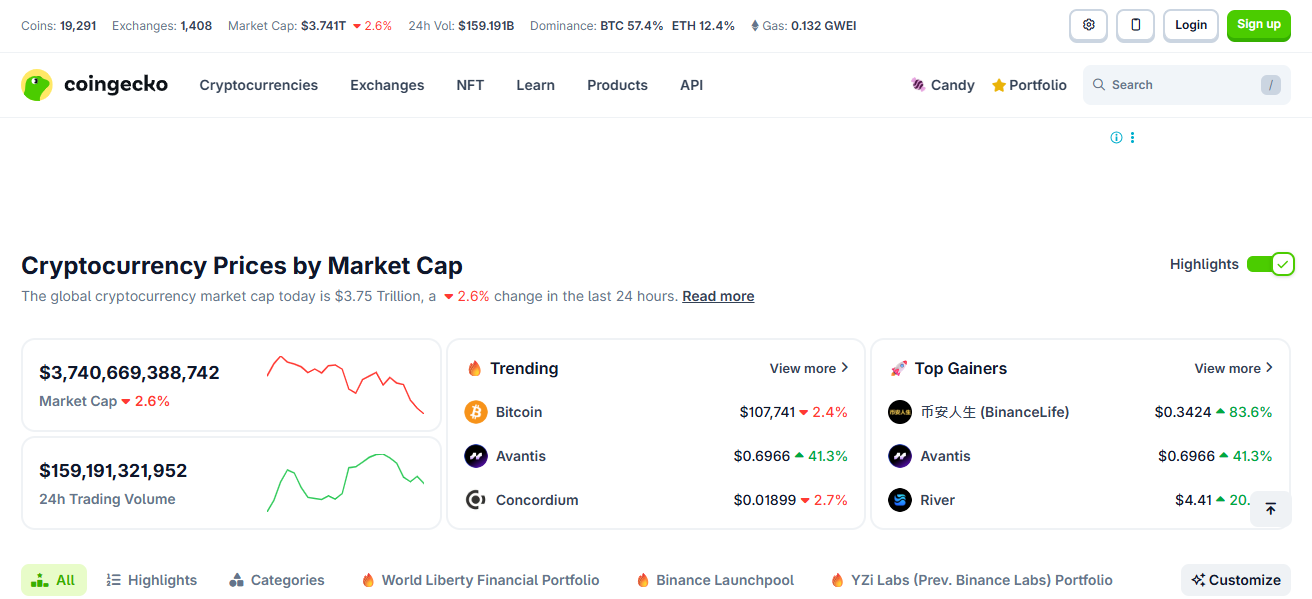Click the CoinGecko gecko logo
Viewport: 1312px width, 599px height.
37,85
